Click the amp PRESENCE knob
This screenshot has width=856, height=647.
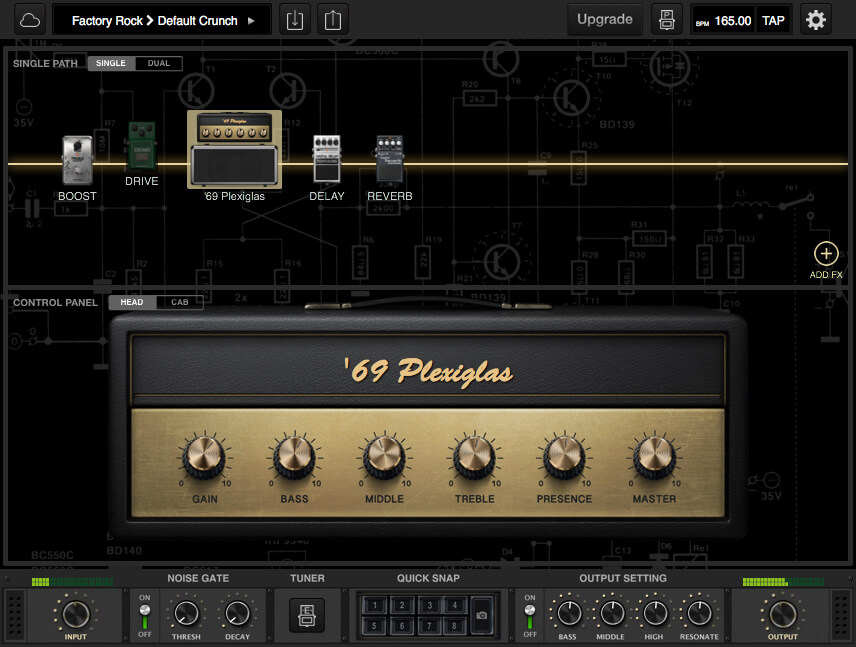(564, 456)
